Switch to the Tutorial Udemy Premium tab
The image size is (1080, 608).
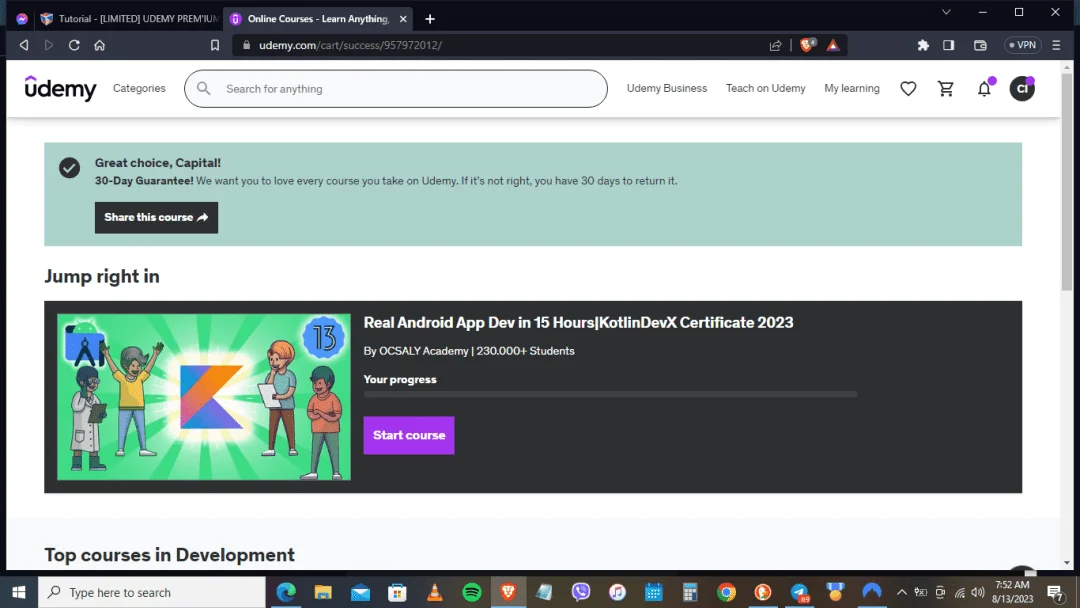pos(129,19)
